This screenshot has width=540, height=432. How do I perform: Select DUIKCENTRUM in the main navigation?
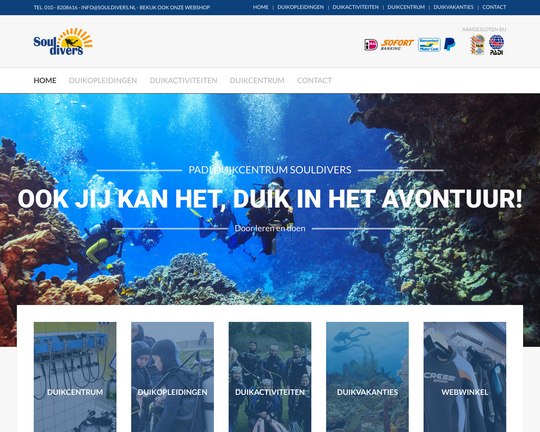257,80
